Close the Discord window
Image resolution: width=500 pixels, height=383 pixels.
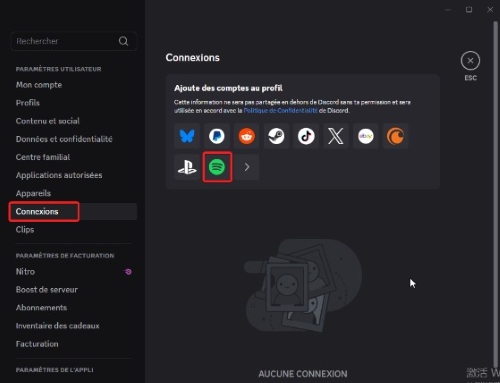click(490, 10)
